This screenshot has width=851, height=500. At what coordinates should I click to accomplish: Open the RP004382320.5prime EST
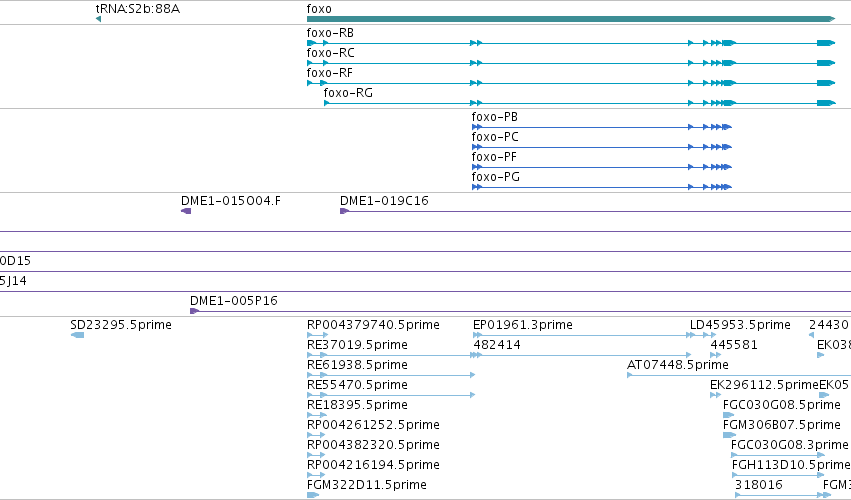[x=316, y=455]
